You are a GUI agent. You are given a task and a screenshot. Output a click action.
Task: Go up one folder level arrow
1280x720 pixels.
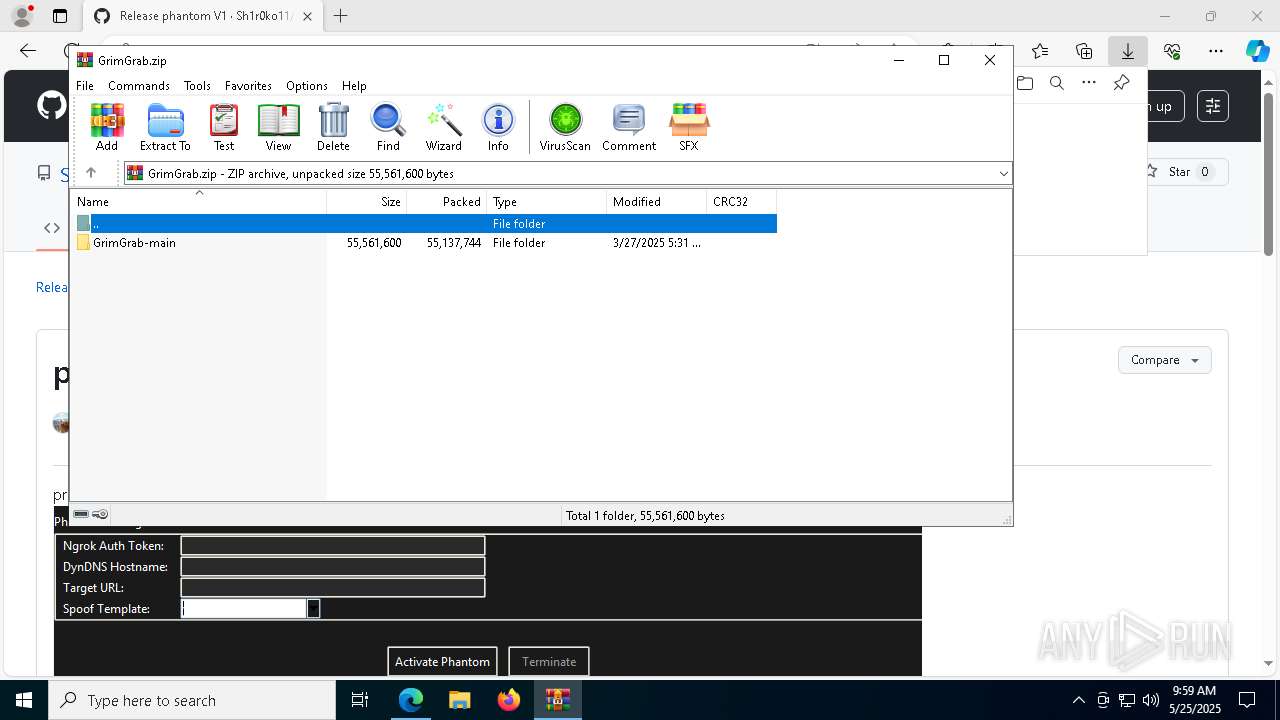pos(90,173)
